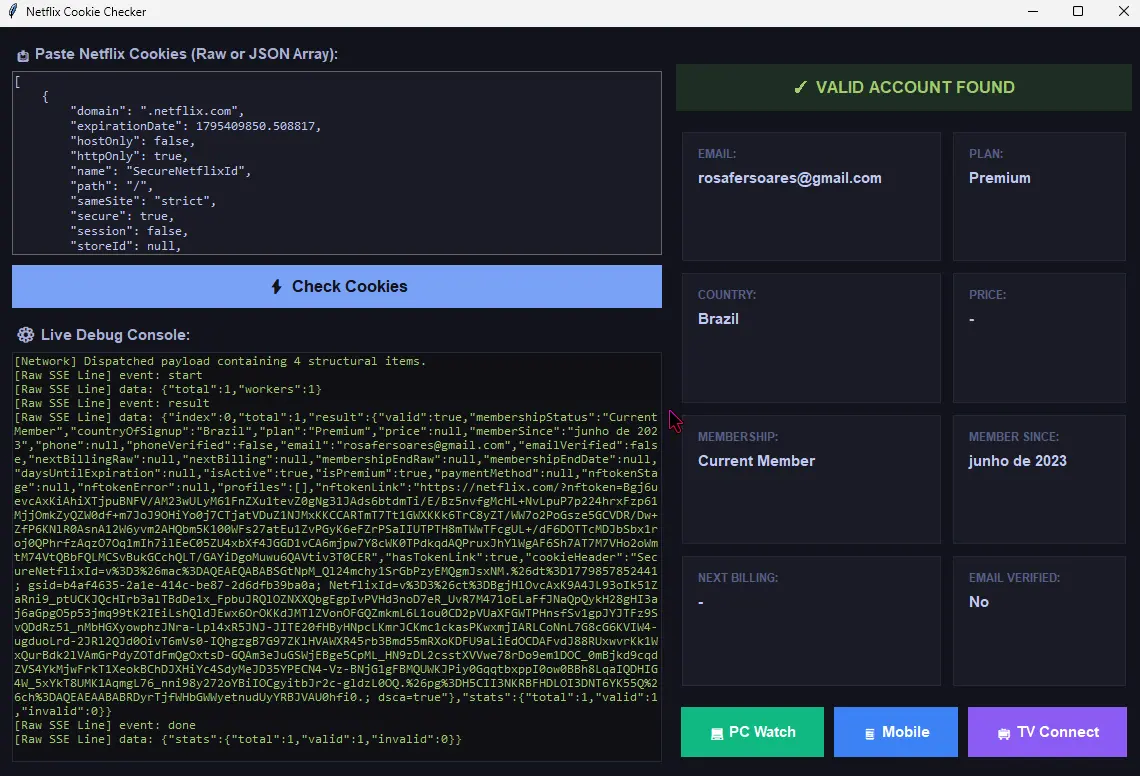Click the PLAN: field label

tap(986, 154)
